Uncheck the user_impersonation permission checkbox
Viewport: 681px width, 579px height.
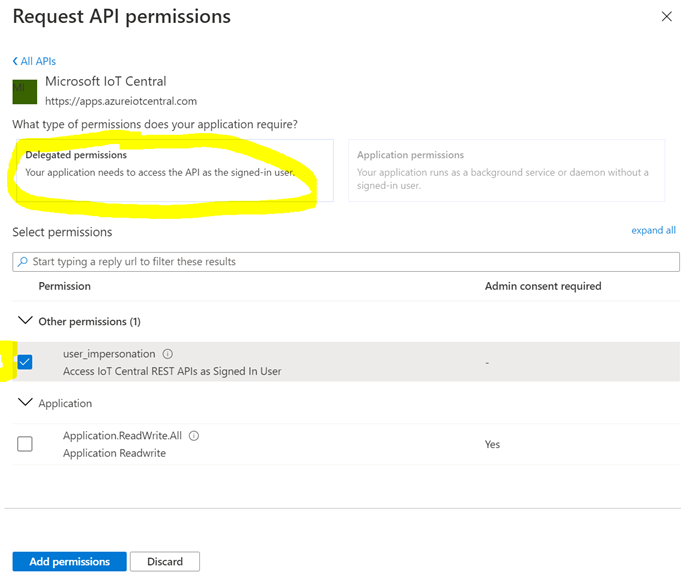25,362
